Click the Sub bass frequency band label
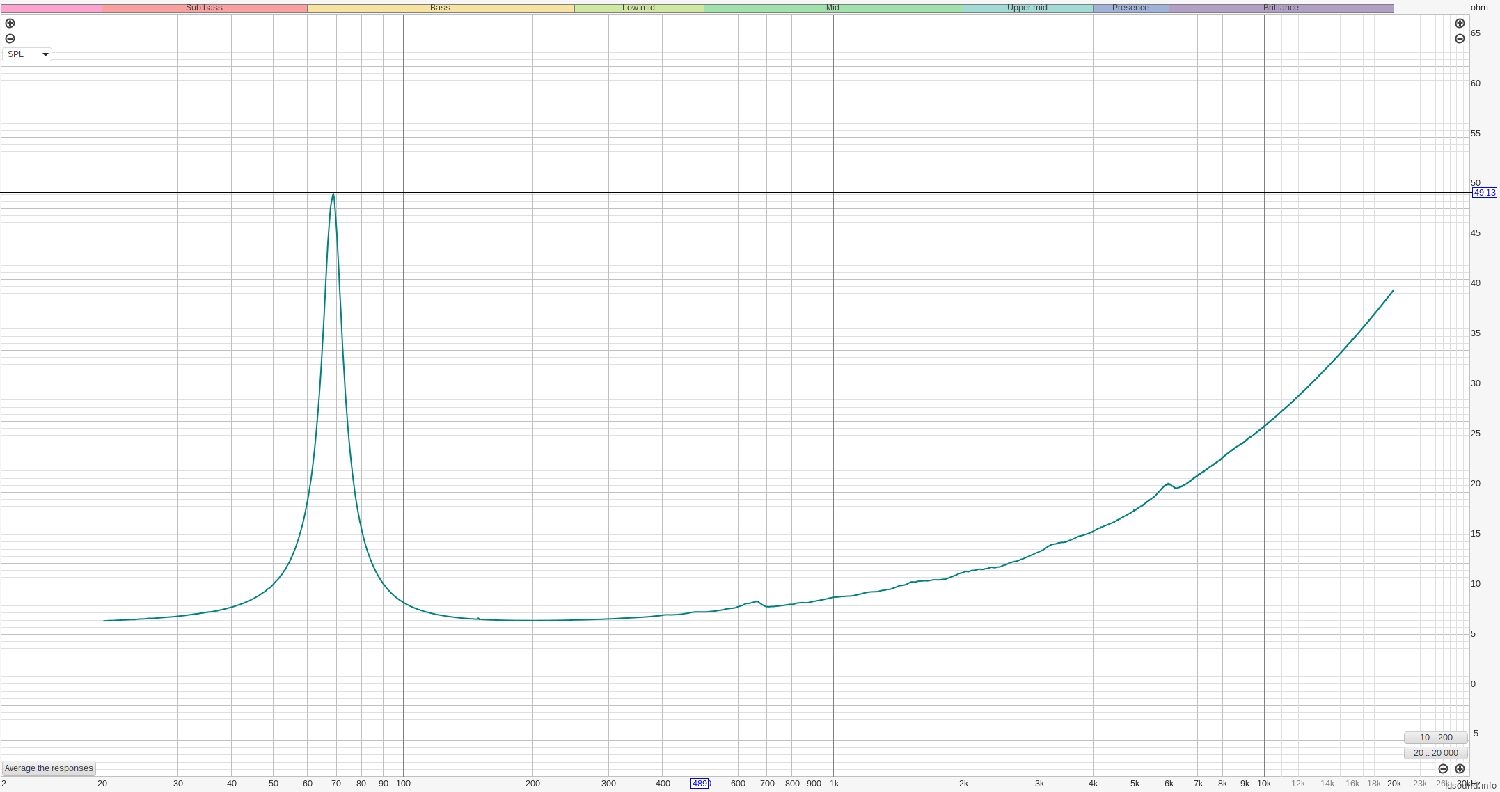 pyautogui.click(x=204, y=8)
